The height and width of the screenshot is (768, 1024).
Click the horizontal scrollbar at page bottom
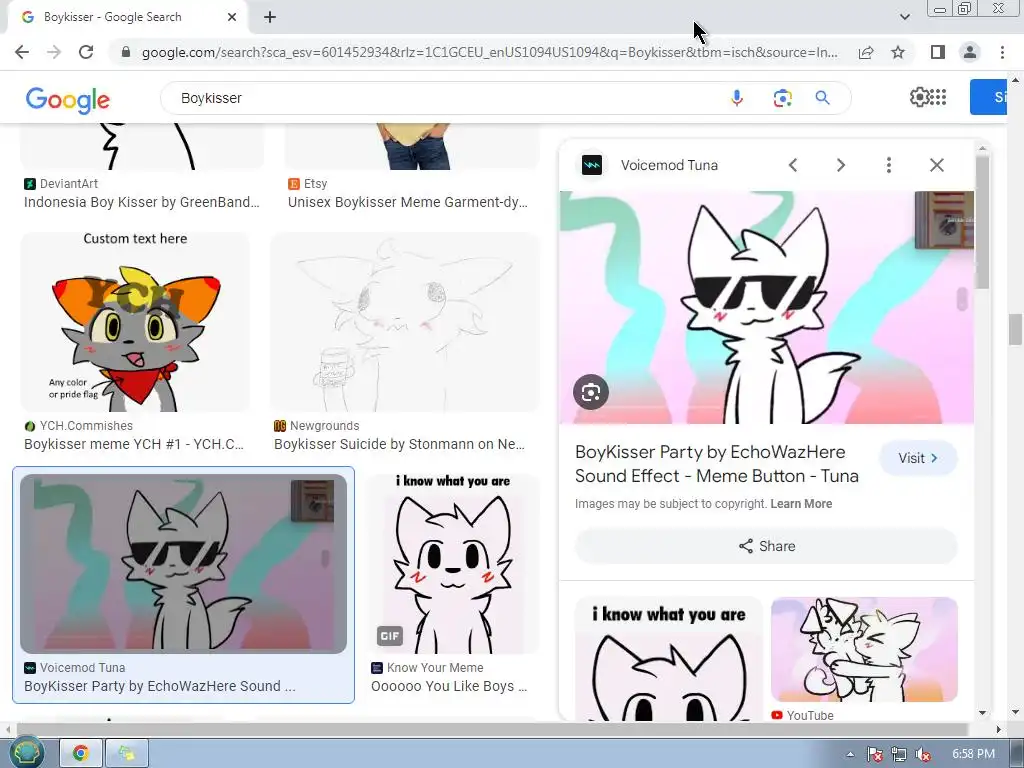point(492,729)
